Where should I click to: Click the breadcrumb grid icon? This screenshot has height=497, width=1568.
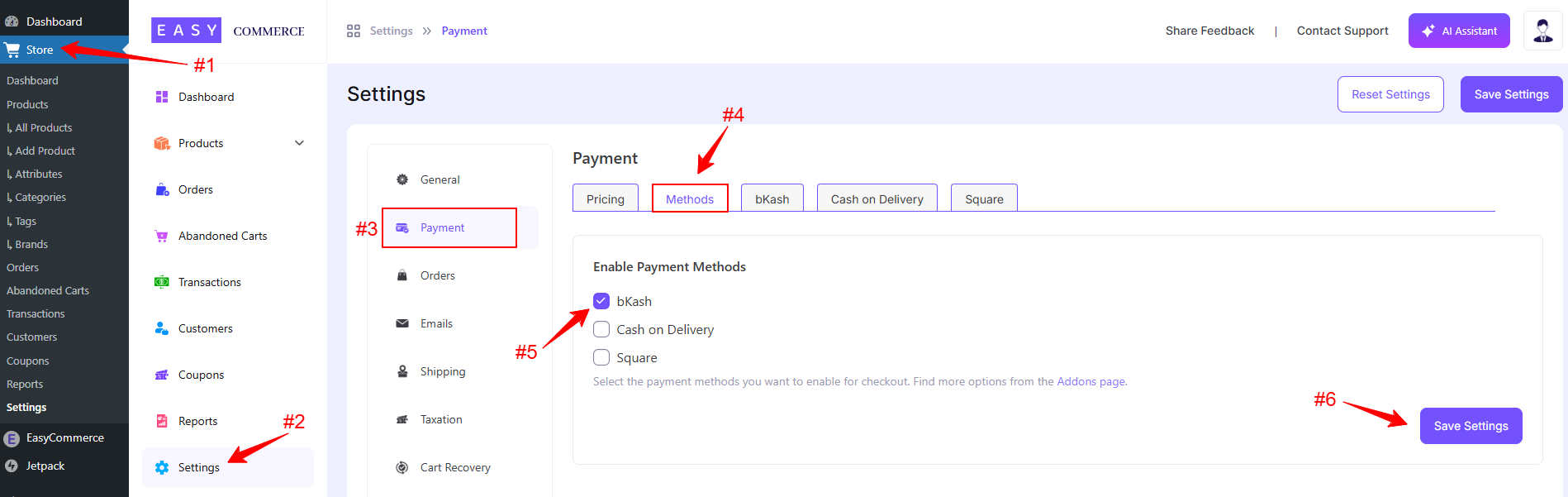[354, 31]
